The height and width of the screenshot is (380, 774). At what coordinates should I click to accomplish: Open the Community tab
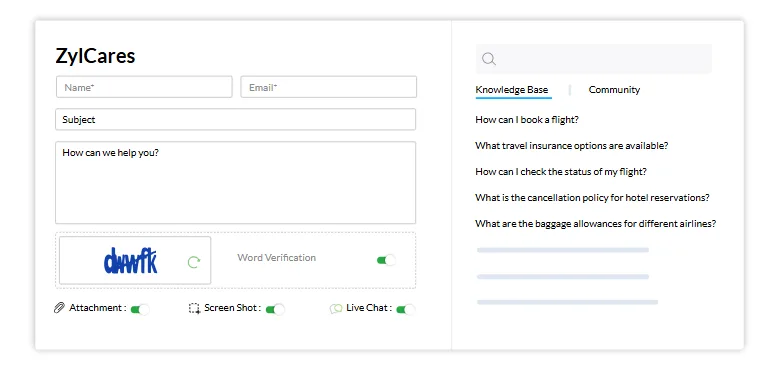pyautogui.click(x=614, y=90)
